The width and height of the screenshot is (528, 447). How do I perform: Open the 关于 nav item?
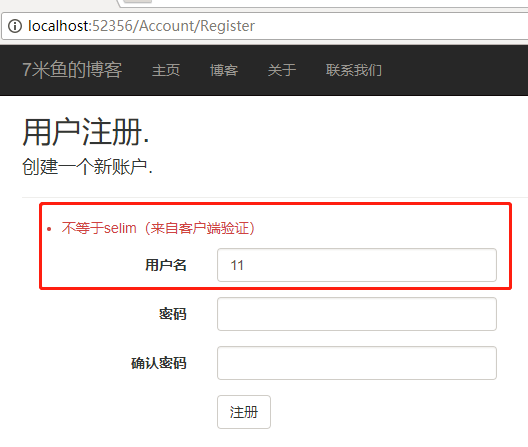pyautogui.click(x=282, y=70)
